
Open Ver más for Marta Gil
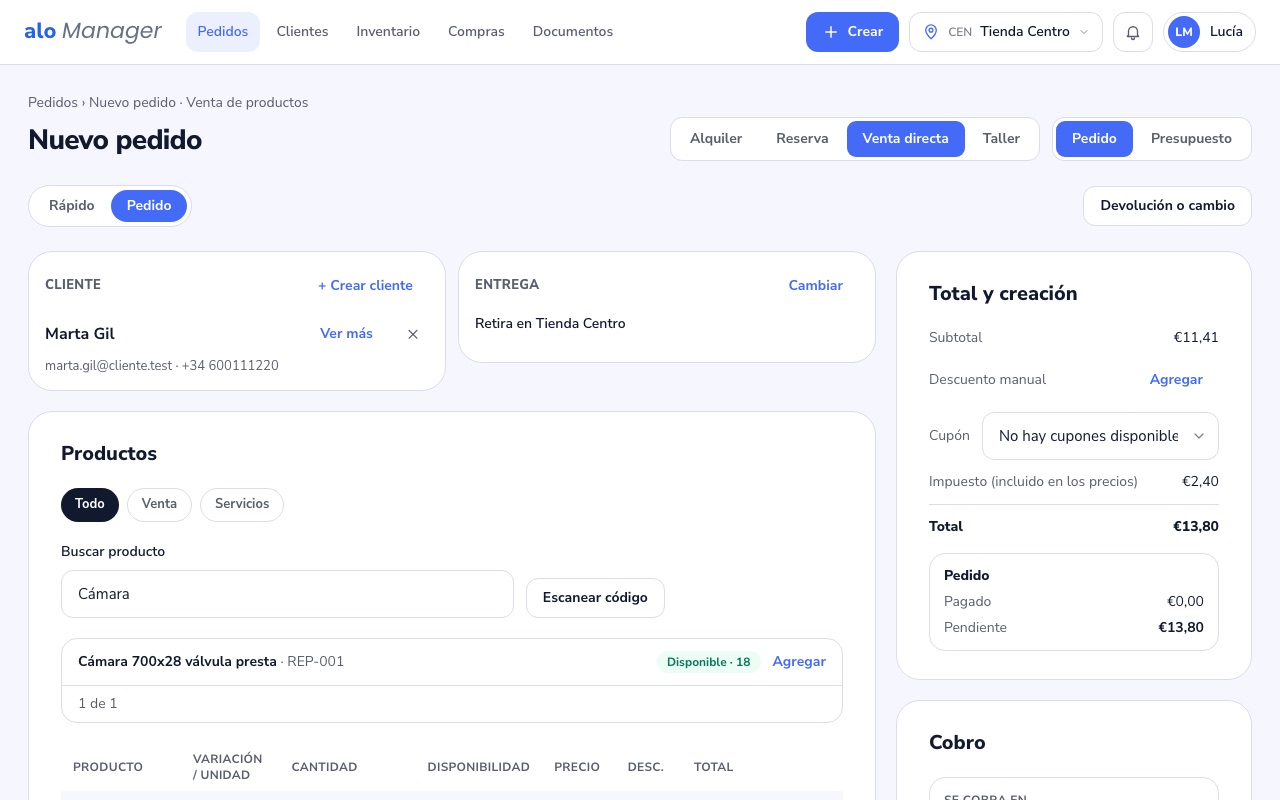346,334
